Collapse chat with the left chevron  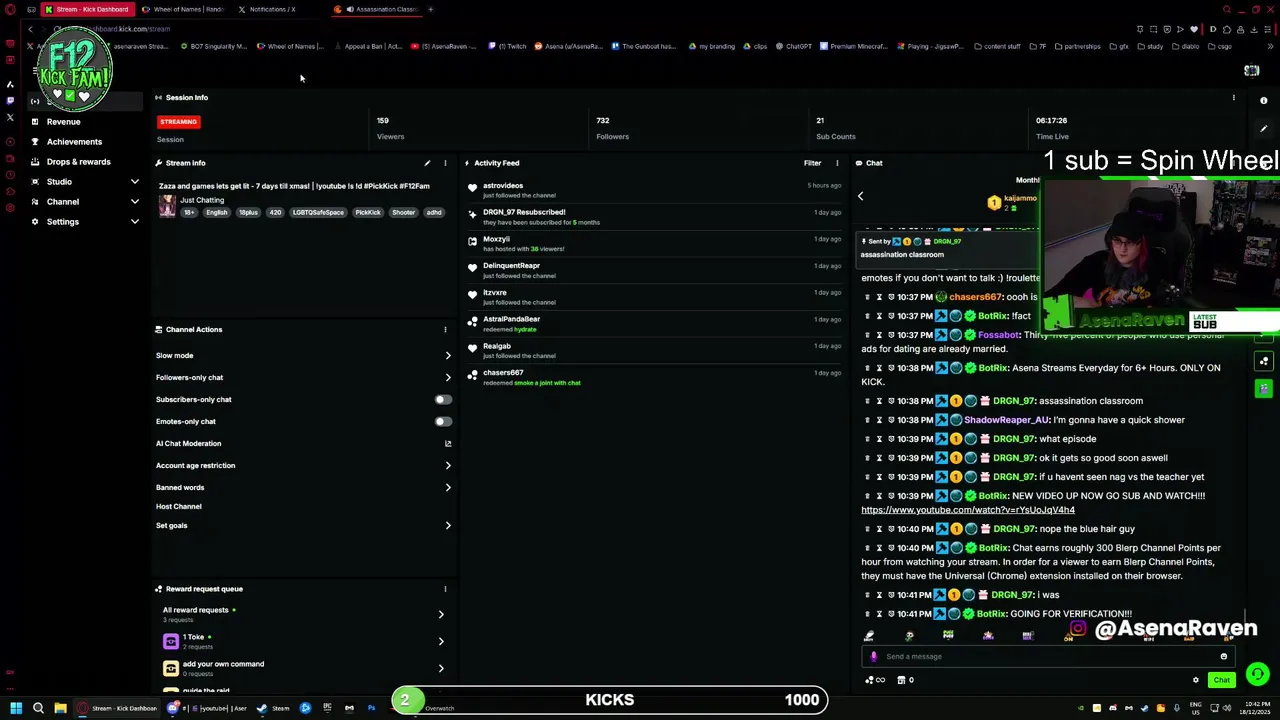860,197
